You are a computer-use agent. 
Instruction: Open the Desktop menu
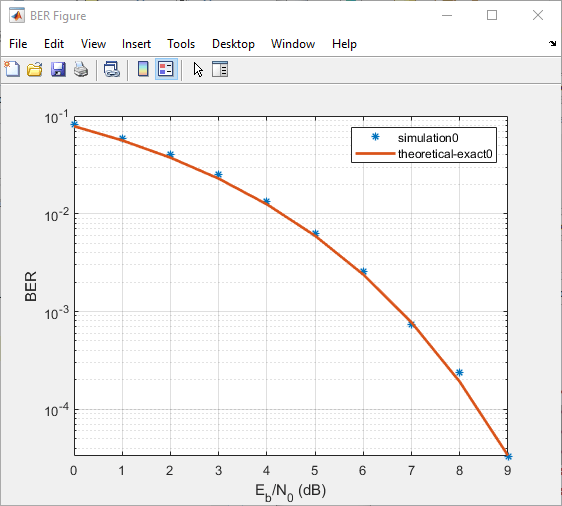coord(233,44)
